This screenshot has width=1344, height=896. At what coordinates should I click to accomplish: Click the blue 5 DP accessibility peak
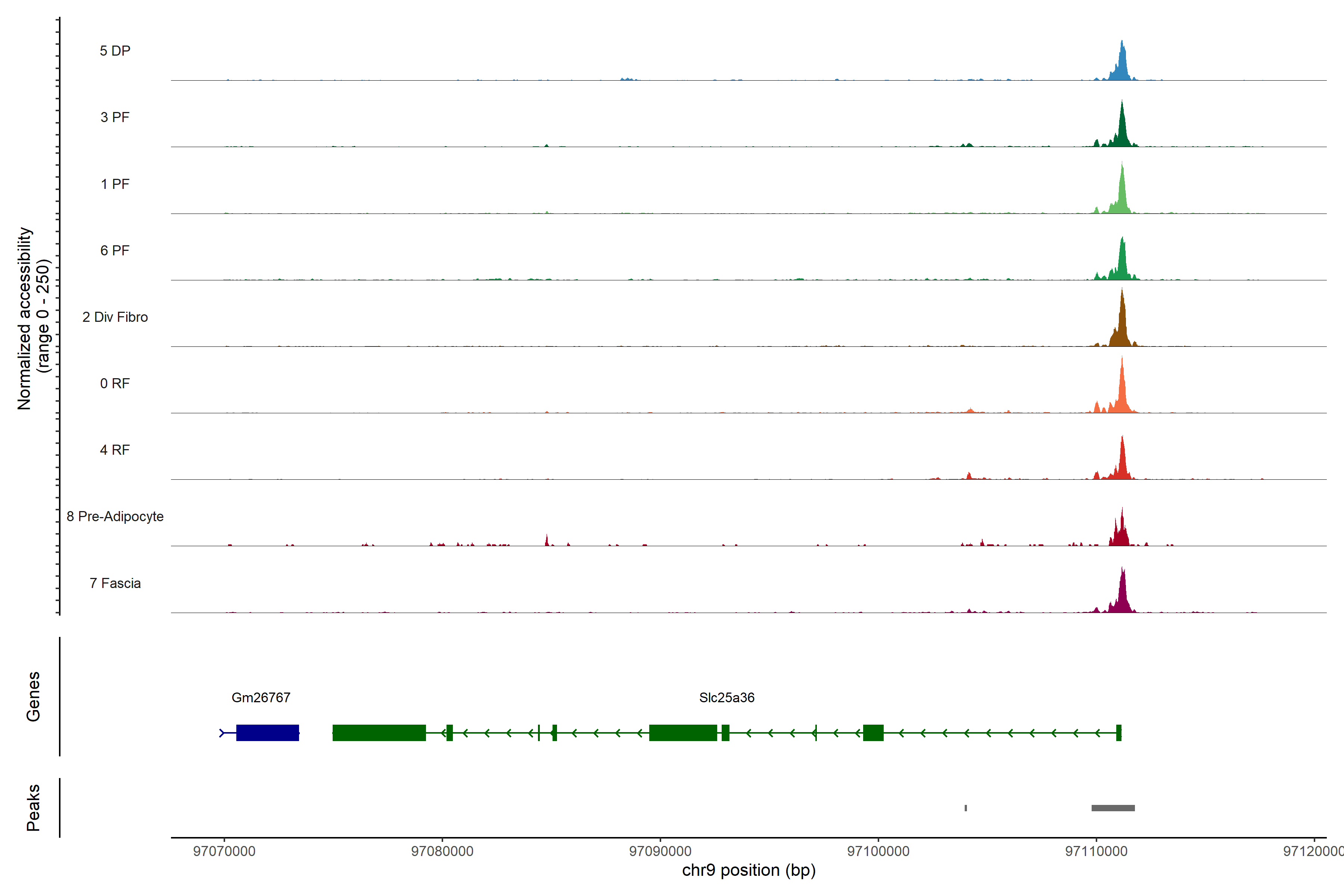[1122, 66]
